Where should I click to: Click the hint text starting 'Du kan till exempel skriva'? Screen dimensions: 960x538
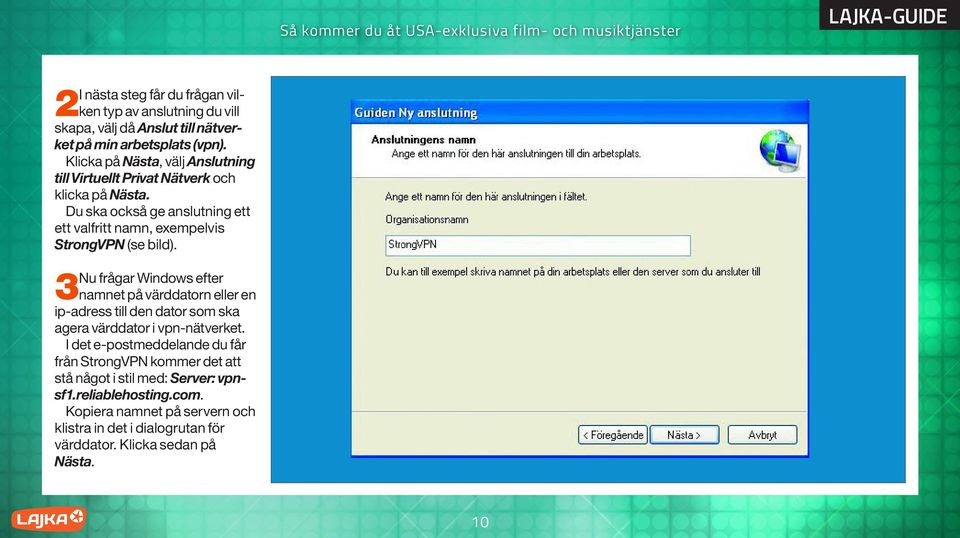click(x=572, y=272)
